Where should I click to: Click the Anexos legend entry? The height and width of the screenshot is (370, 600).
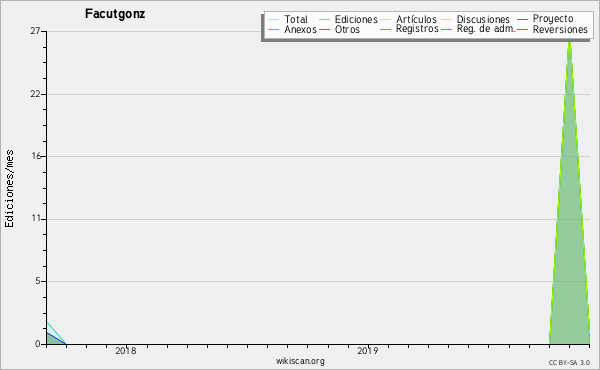(292, 29)
